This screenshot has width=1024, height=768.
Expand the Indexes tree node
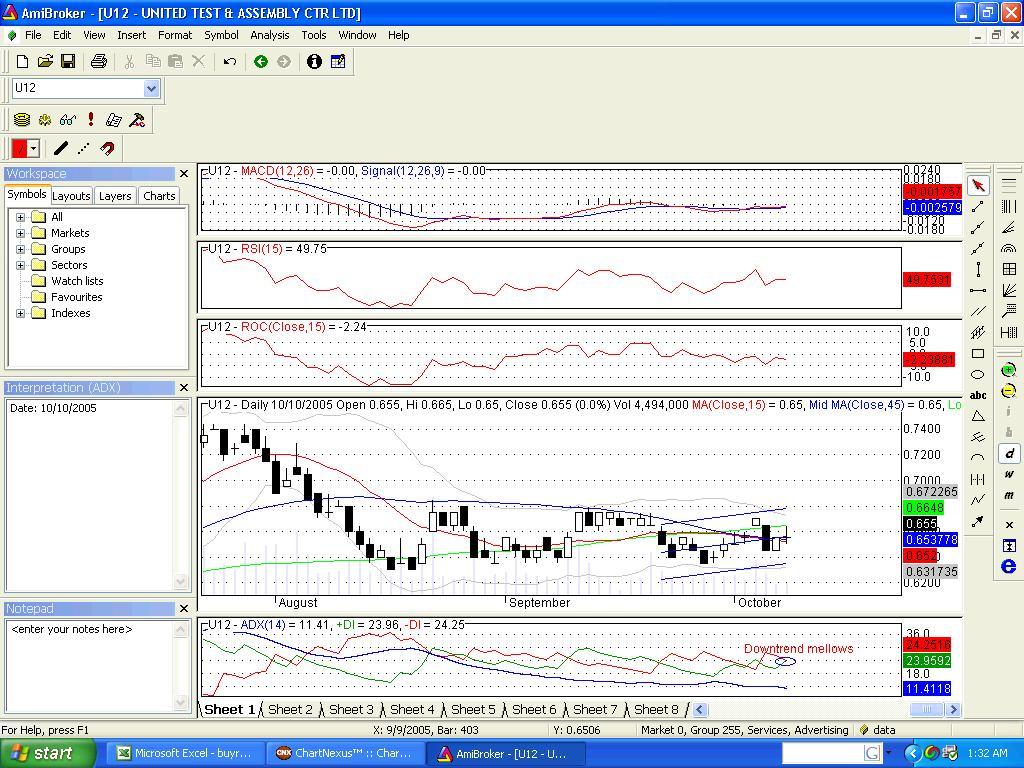[x=20, y=313]
